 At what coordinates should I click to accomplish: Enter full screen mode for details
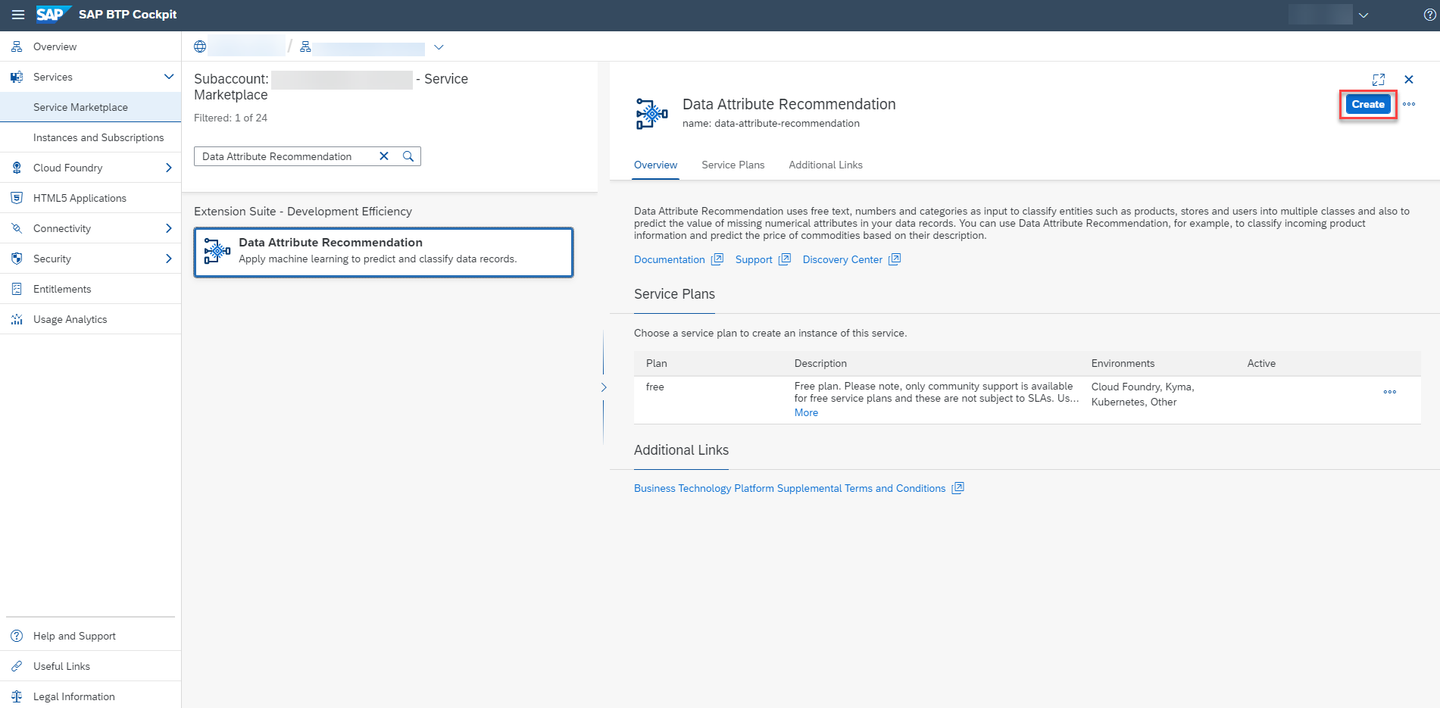pos(1379,79)
